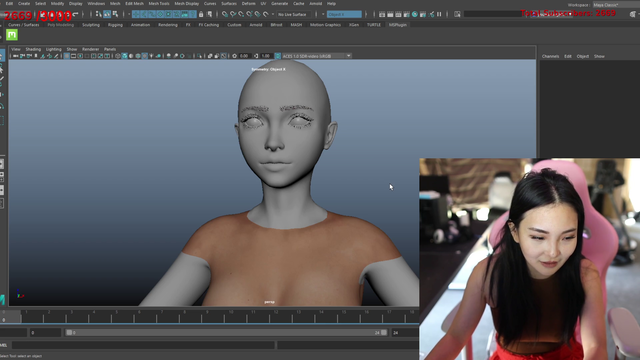Click the range slider left handle

[x=69, y=333]
